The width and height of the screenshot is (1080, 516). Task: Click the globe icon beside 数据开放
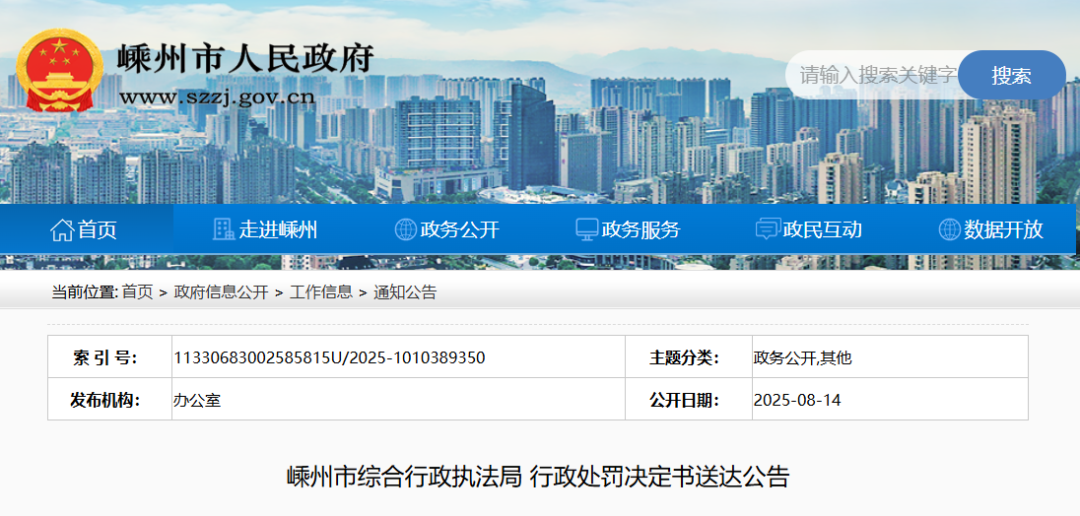(x=949, y=230)
